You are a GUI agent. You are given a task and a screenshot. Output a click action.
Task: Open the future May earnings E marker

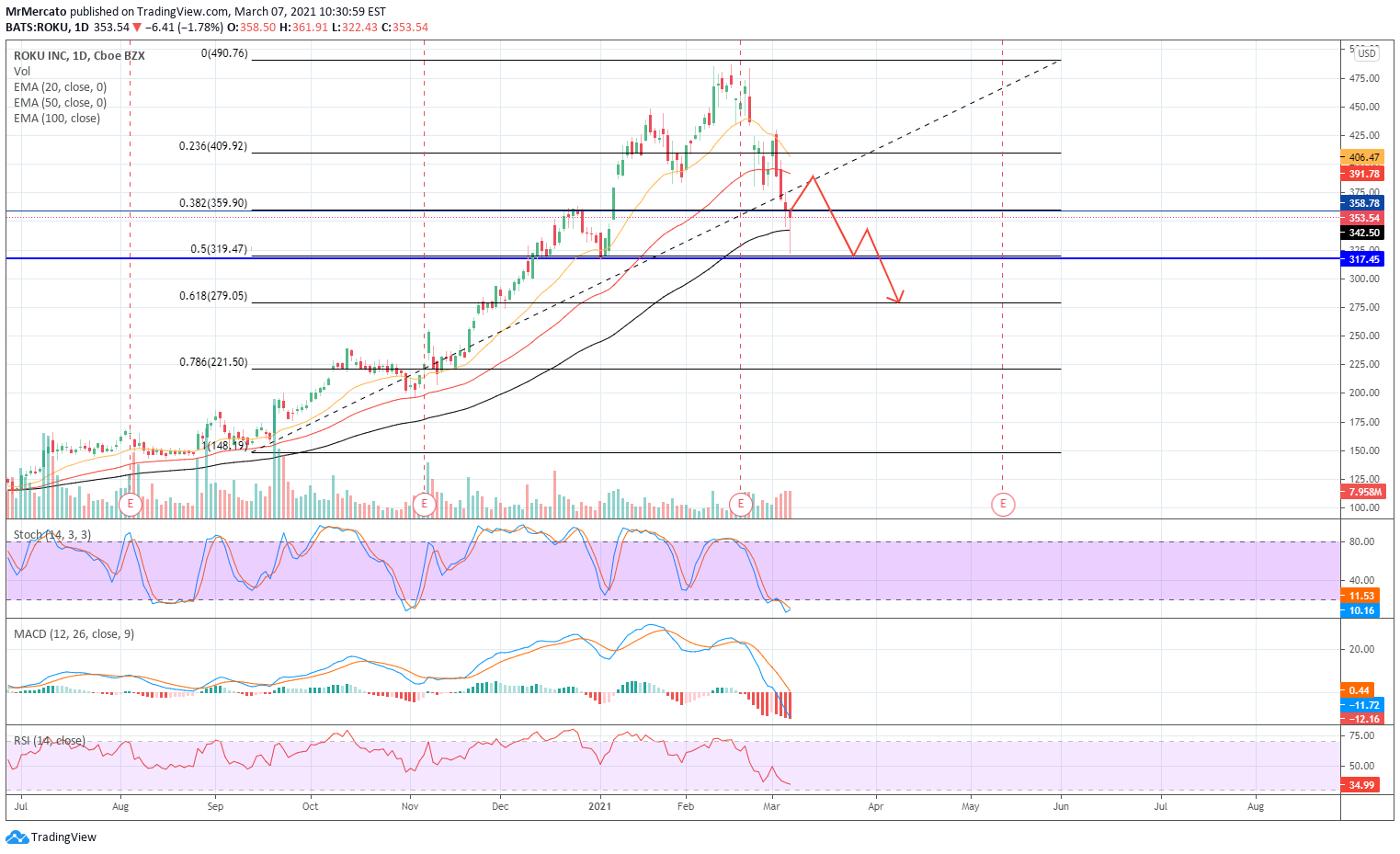[x=1003, y=504]
